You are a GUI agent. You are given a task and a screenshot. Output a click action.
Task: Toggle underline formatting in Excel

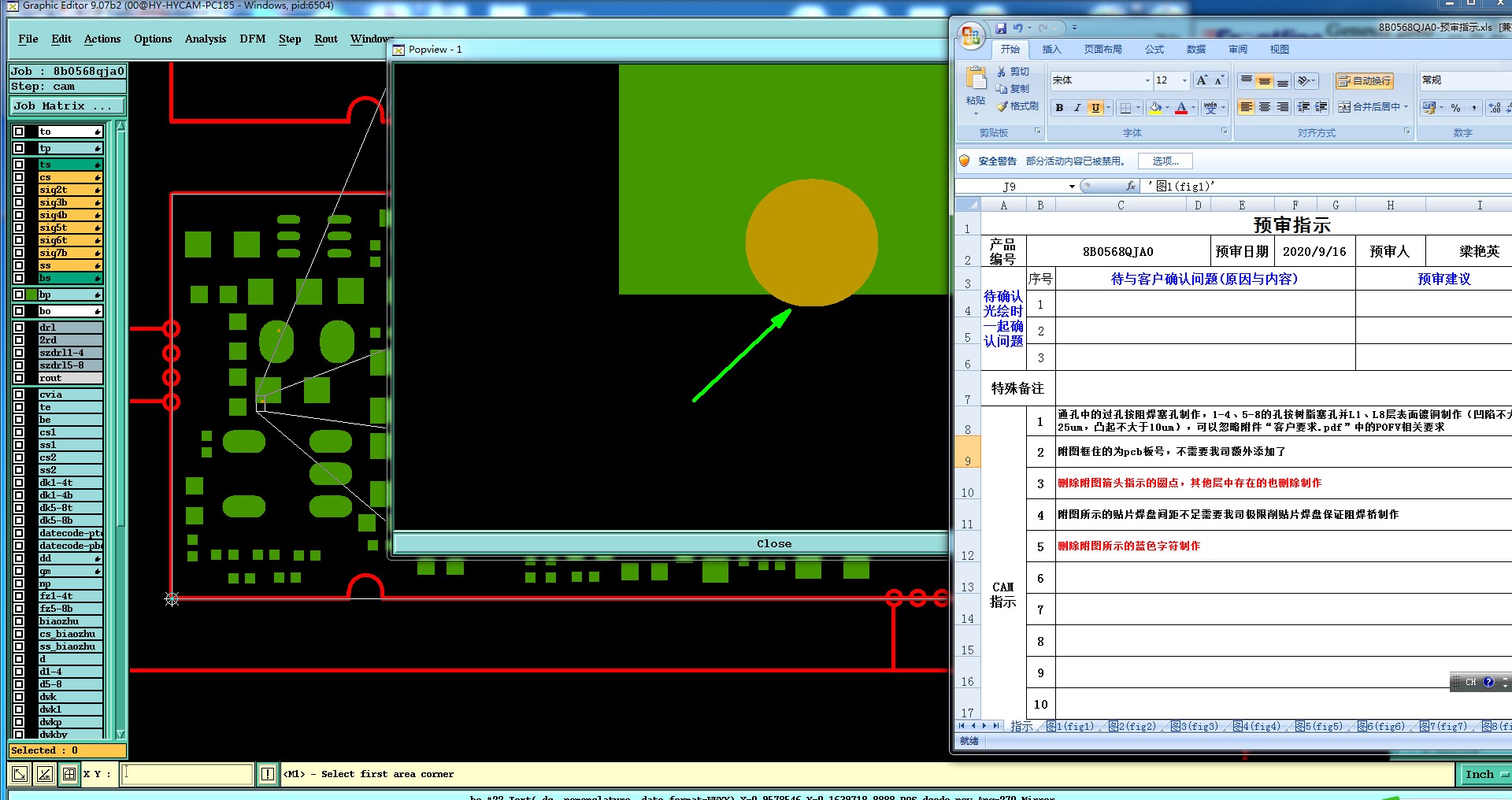[1095, 108]
